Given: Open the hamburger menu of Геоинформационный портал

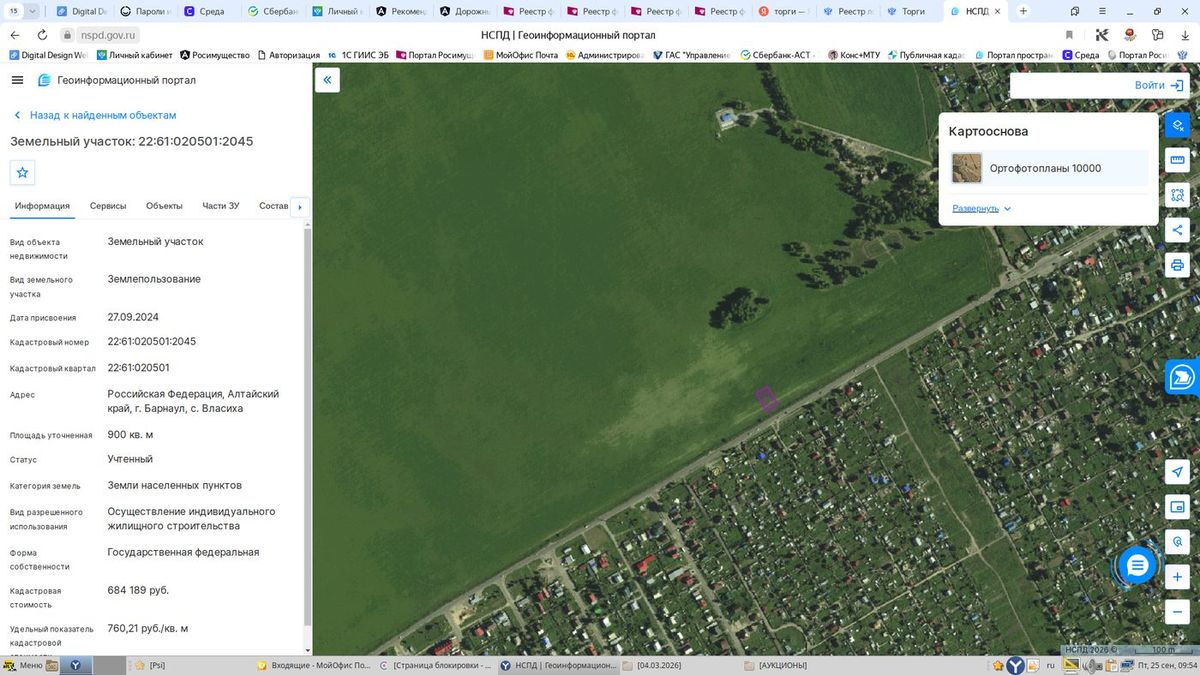Looking at the screenshot, I should coord(17,80).
